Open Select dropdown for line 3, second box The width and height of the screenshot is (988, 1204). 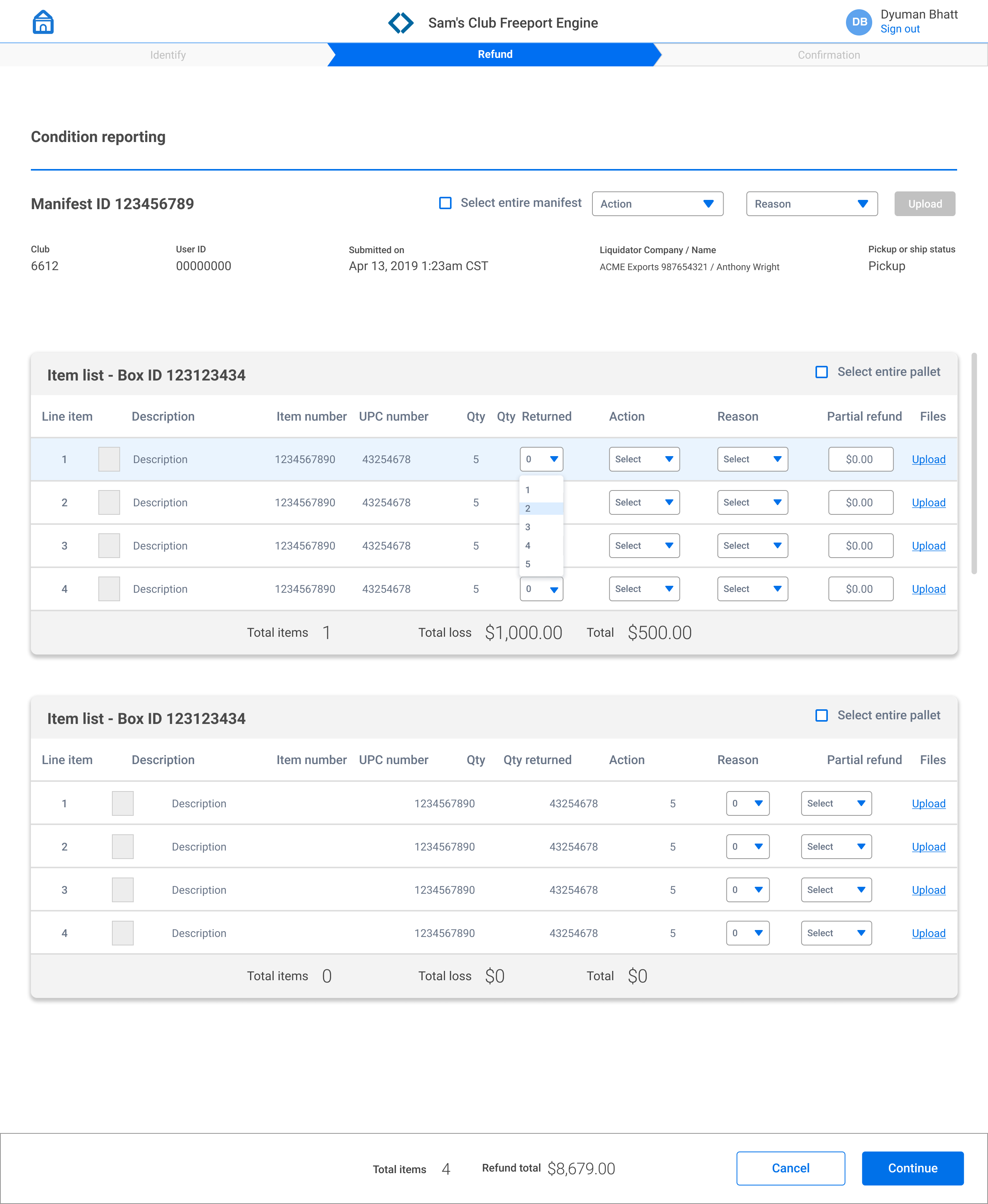pos(836,890)
